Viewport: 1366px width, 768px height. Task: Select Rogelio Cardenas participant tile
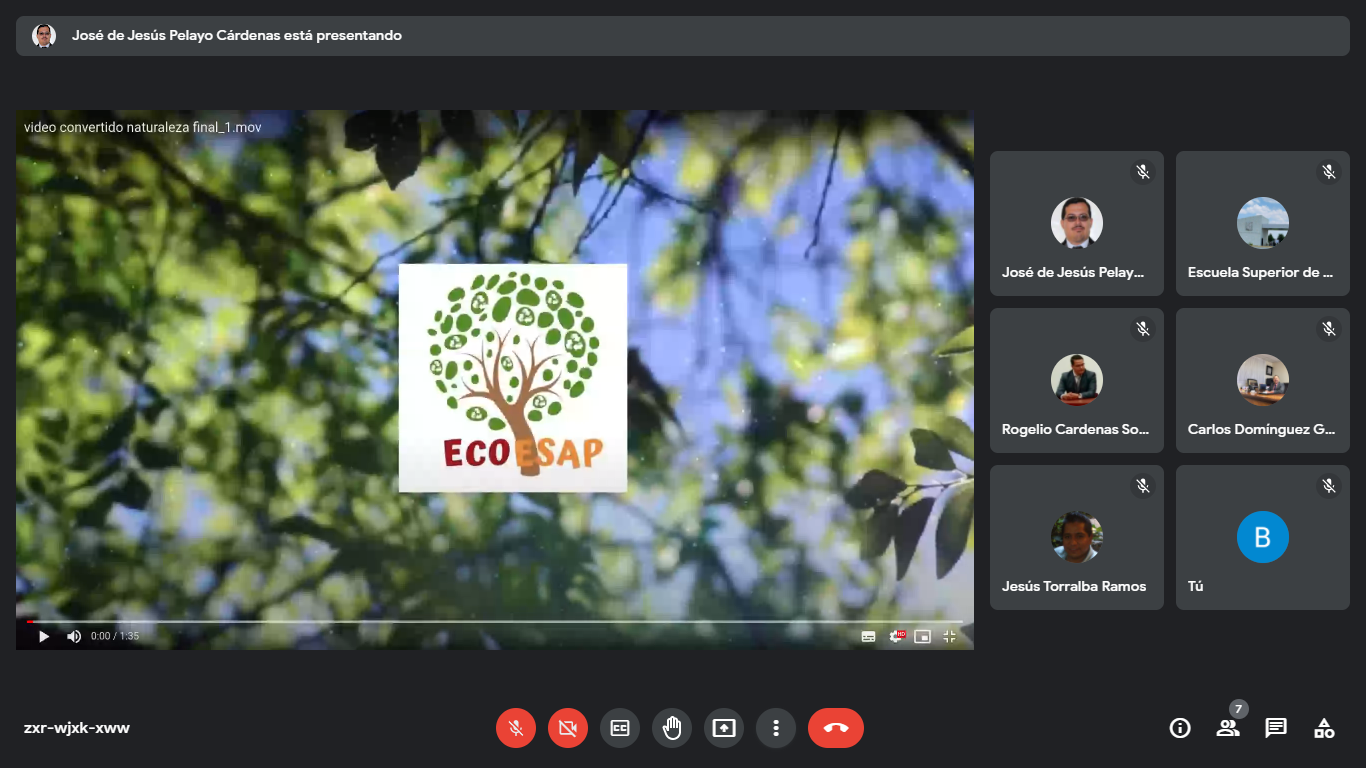pyautogui.click(x=1077, y=380)
